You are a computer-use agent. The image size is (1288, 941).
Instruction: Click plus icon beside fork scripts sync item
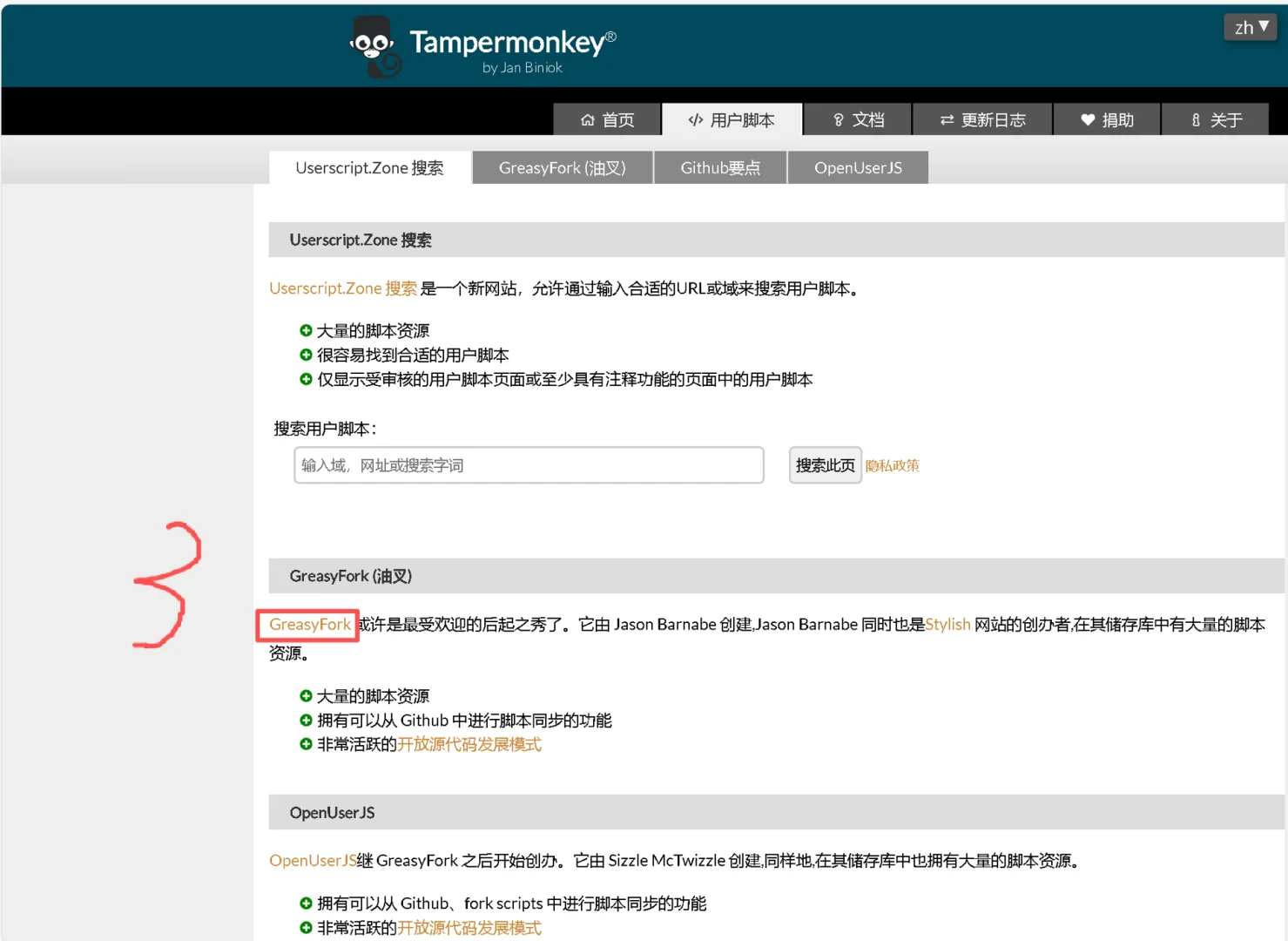[306, 904]
